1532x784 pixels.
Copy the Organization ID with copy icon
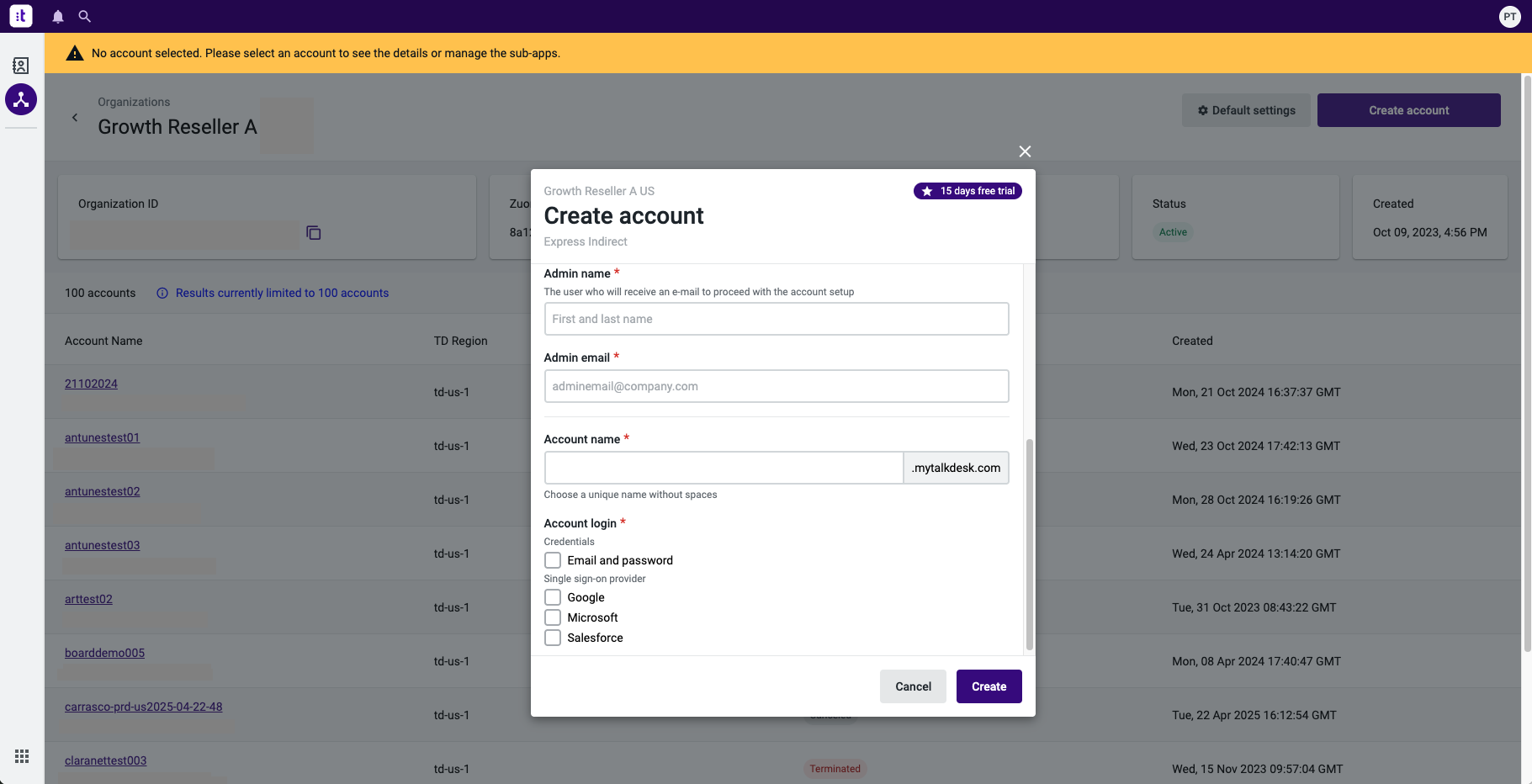click(x=314, y=233)
